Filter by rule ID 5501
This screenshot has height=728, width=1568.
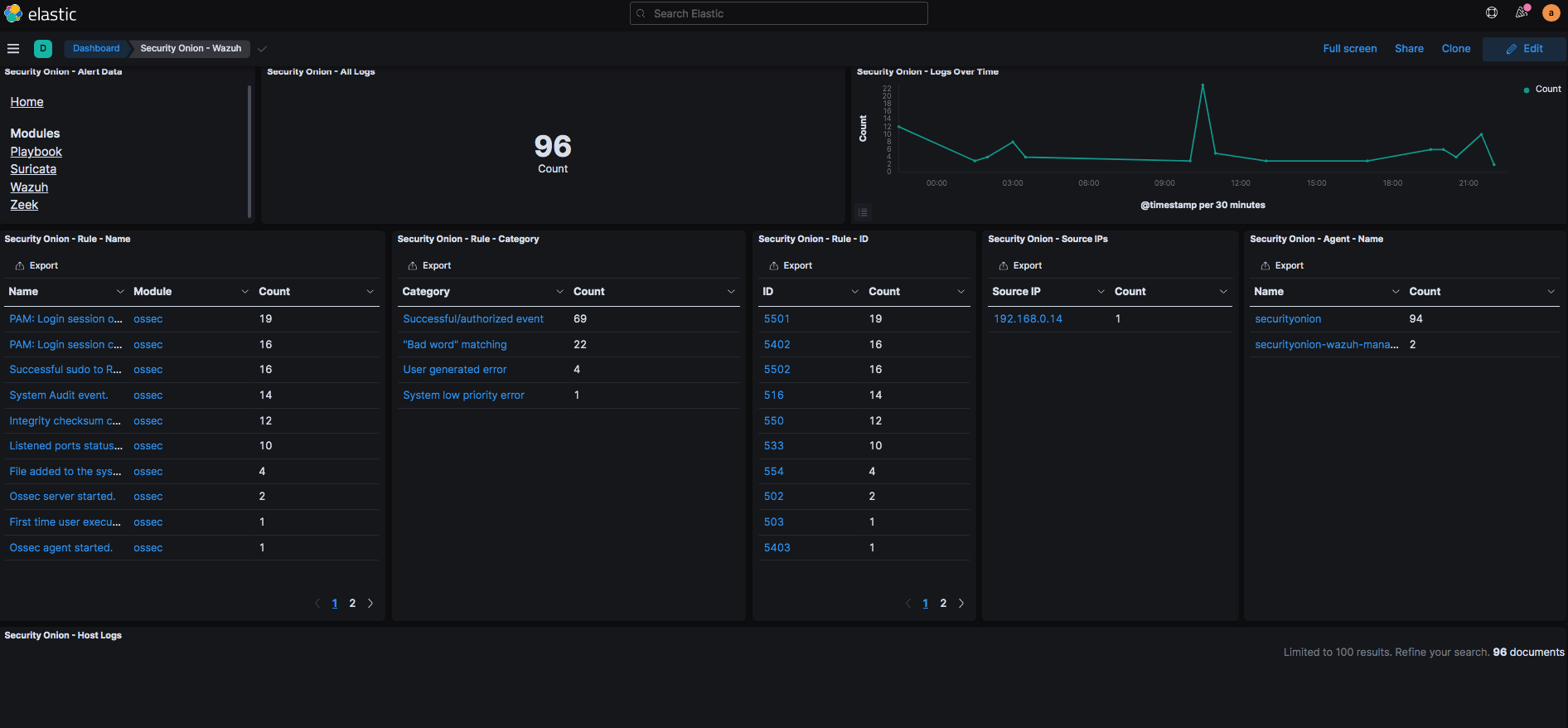(777, 318)
